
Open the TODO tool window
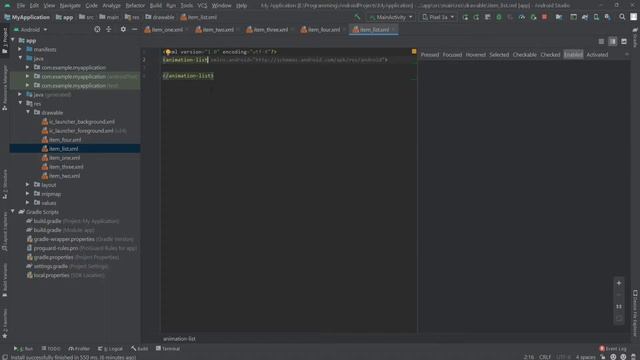tap(51, 349)
